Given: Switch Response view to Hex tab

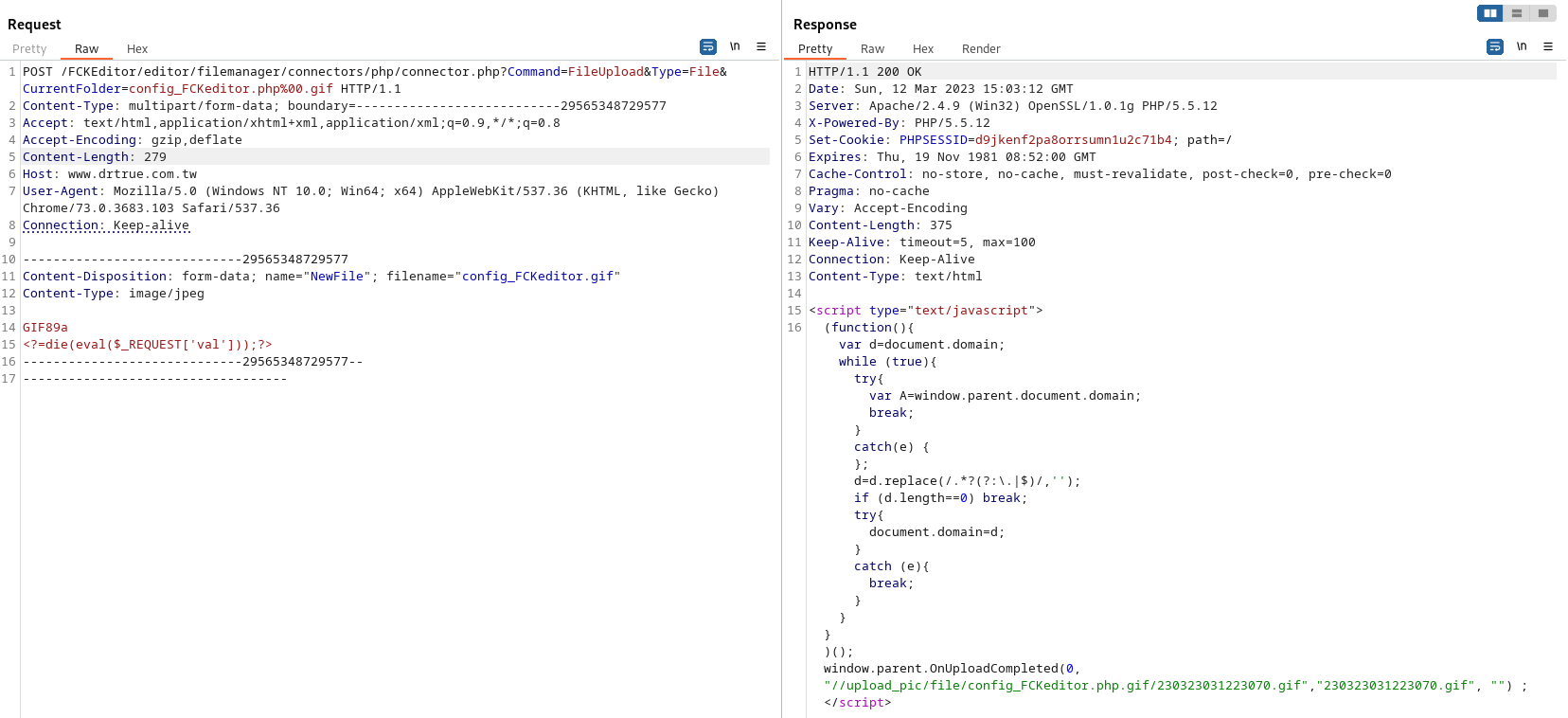Looking at the screenshot, I should pos(923,49).
